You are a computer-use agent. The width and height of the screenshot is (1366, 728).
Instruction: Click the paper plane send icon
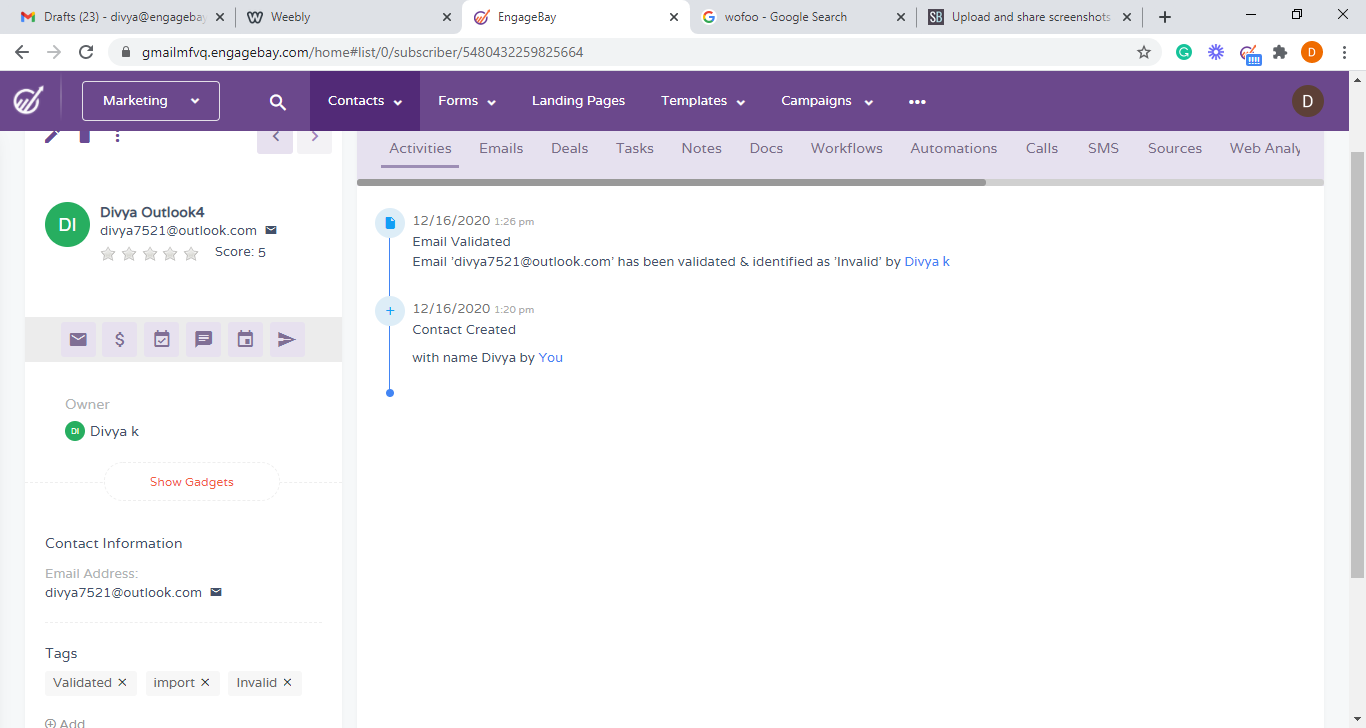coord(287,340)
